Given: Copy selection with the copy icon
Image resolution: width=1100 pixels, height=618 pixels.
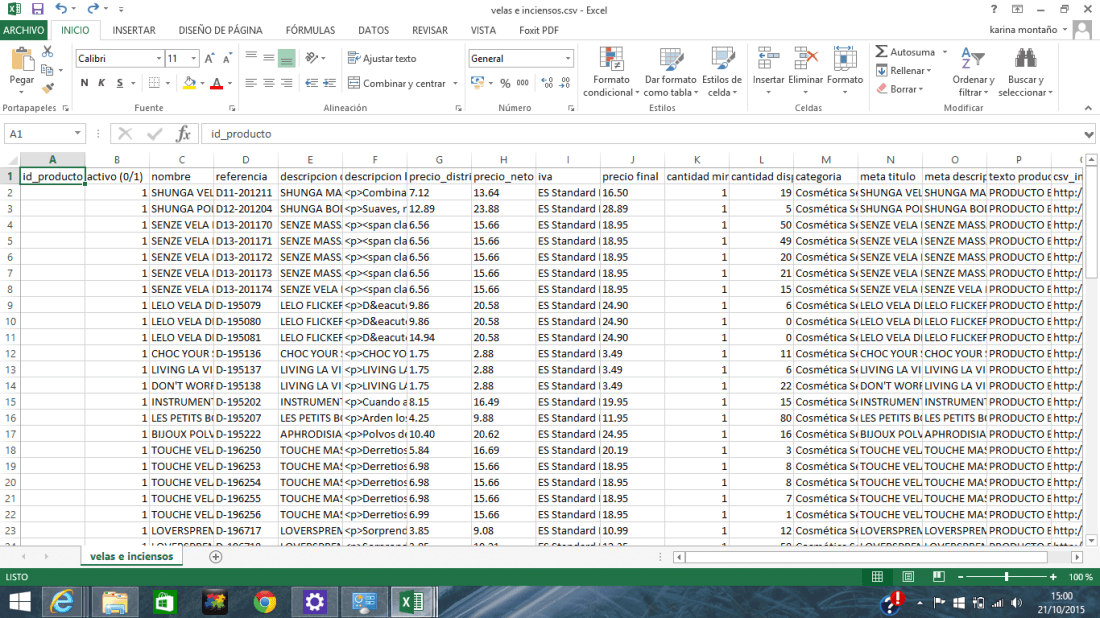Looking at the screenshot, I should [48, 70].
